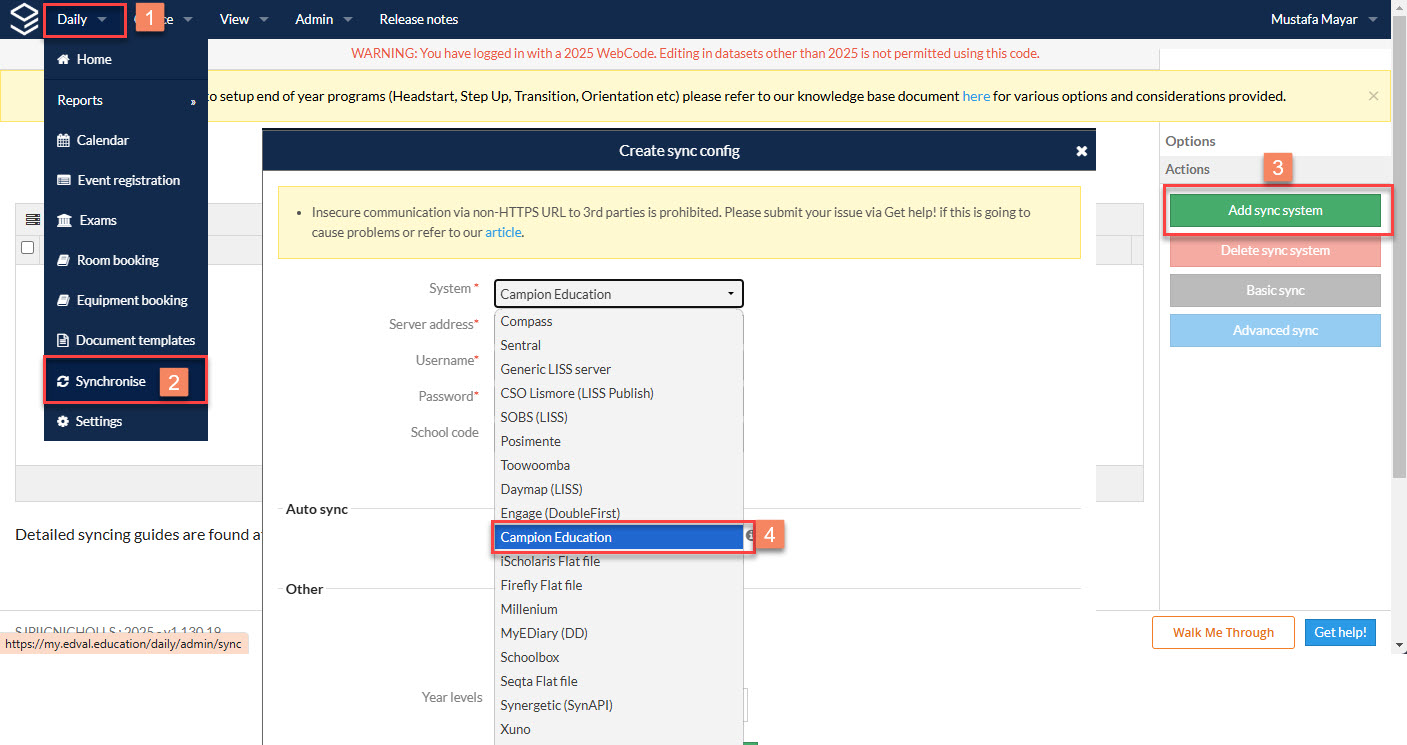Open the Mustafa Mayar user menu
The width and height of the screenshot is (1407, 745).
click(x=1323, y=20)
